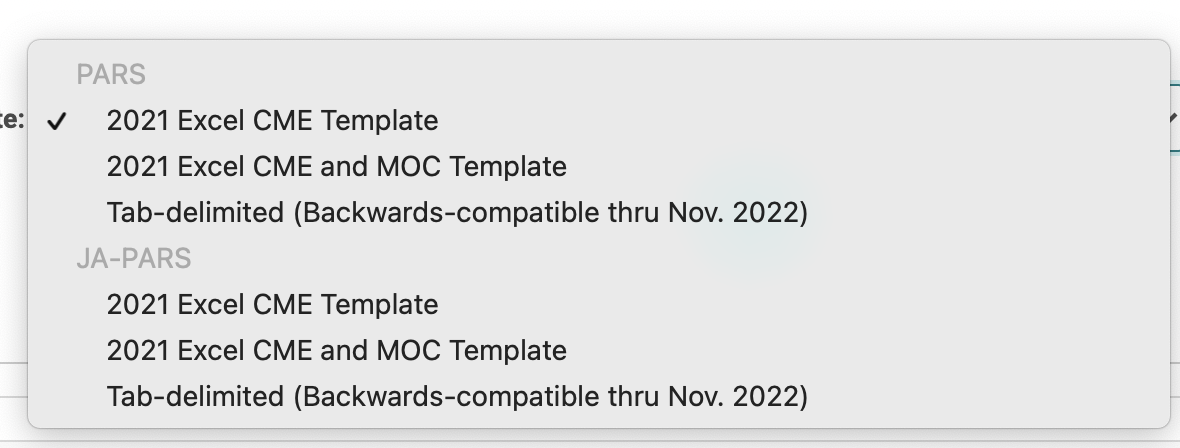The height and width of the screenshot is (448, 1180).
Task: Keep the currently checked PARS CME template
Action: (x=272, y=121)
